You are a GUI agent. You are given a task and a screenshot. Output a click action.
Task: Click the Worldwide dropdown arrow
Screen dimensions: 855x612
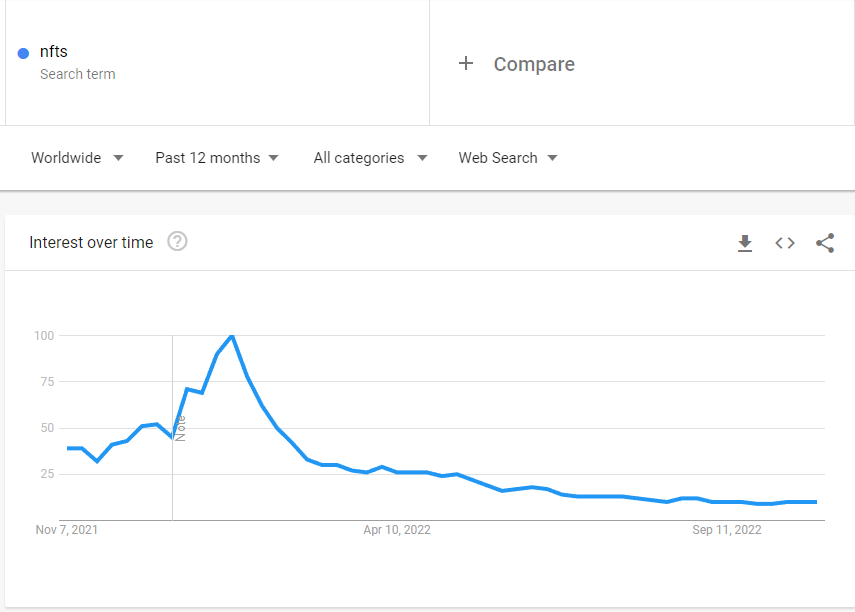click(118, 158)
